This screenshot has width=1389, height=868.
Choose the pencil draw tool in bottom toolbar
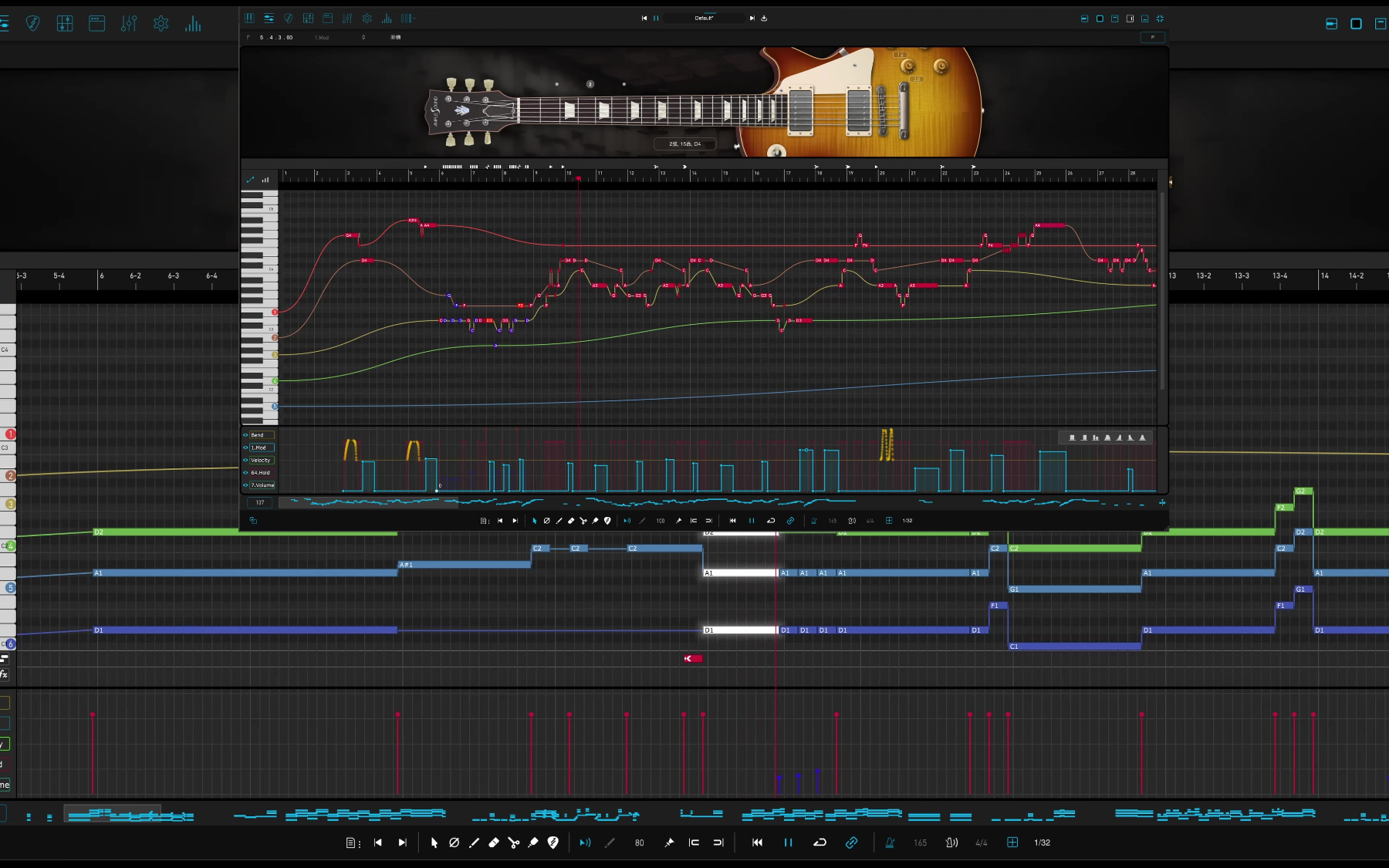(474, 843)
